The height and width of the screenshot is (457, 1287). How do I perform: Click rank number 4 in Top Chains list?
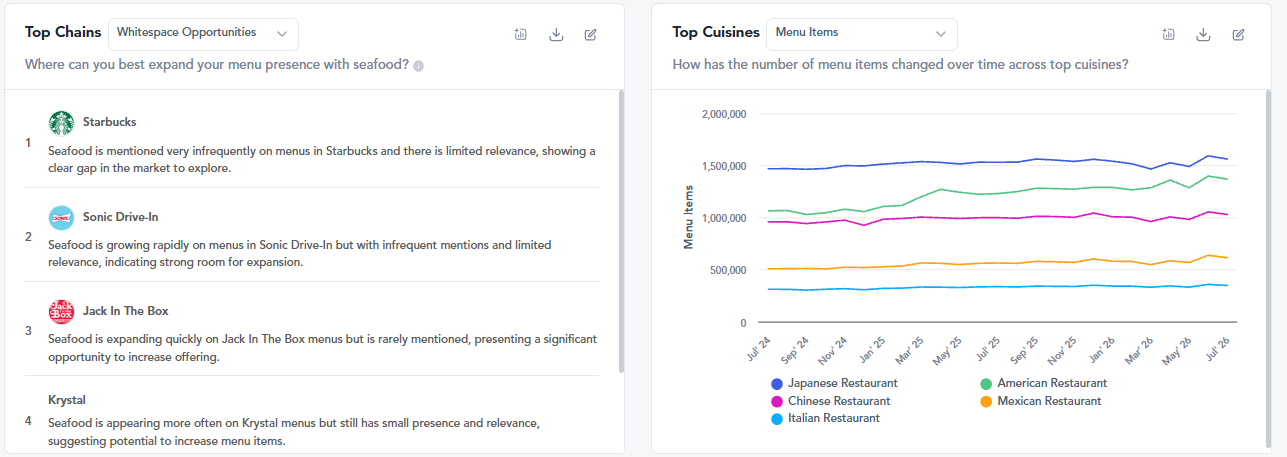[x=28, y=421]
